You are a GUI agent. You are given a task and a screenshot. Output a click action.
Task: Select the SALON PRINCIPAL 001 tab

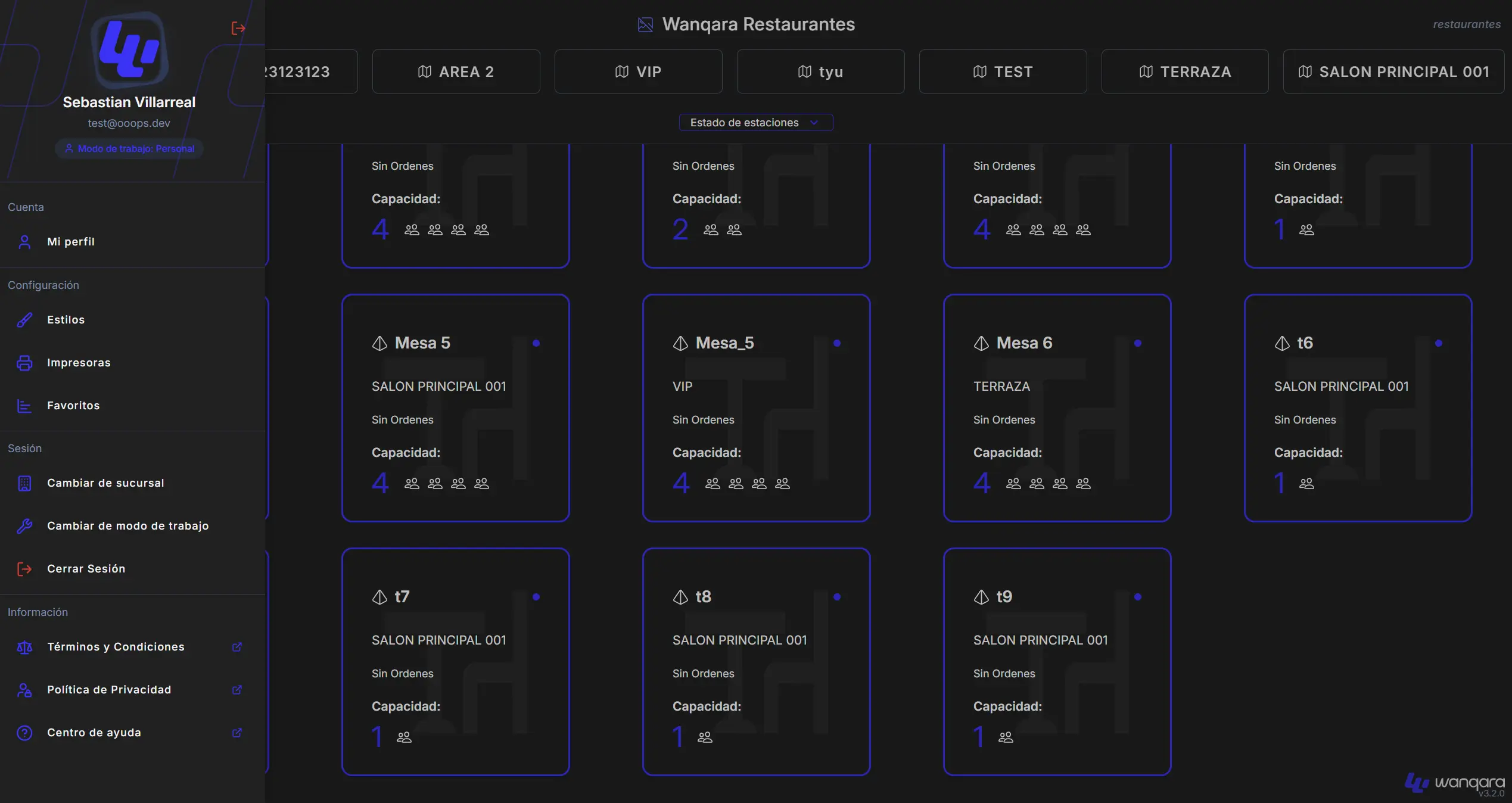click(1394, 71)
